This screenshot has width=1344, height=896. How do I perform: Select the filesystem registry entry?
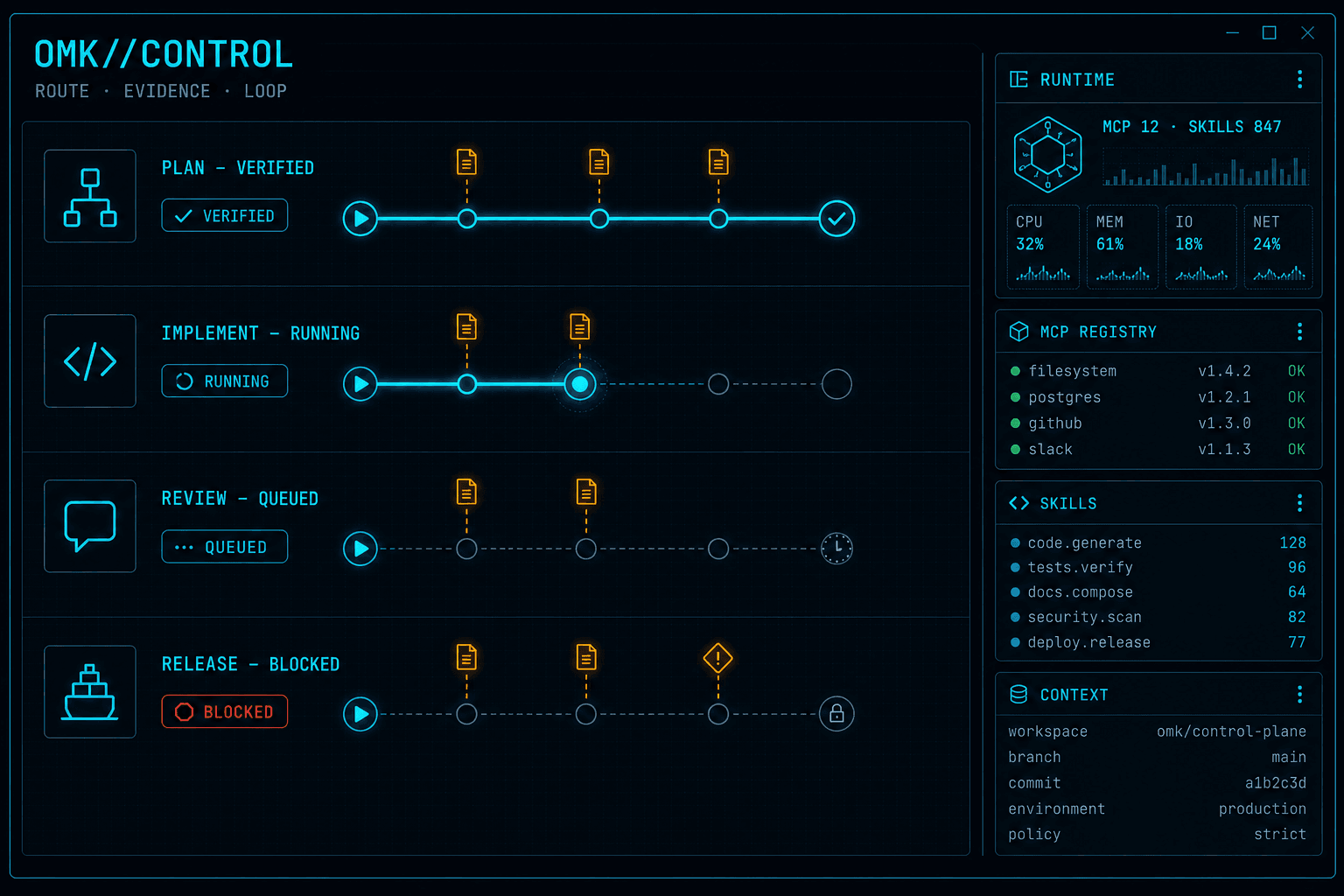point(1158,371)
